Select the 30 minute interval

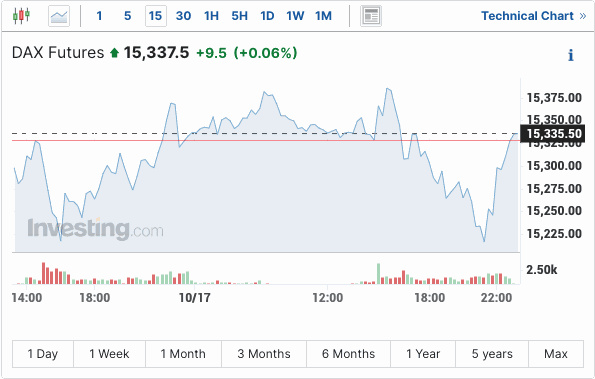[x=183, y=16]
